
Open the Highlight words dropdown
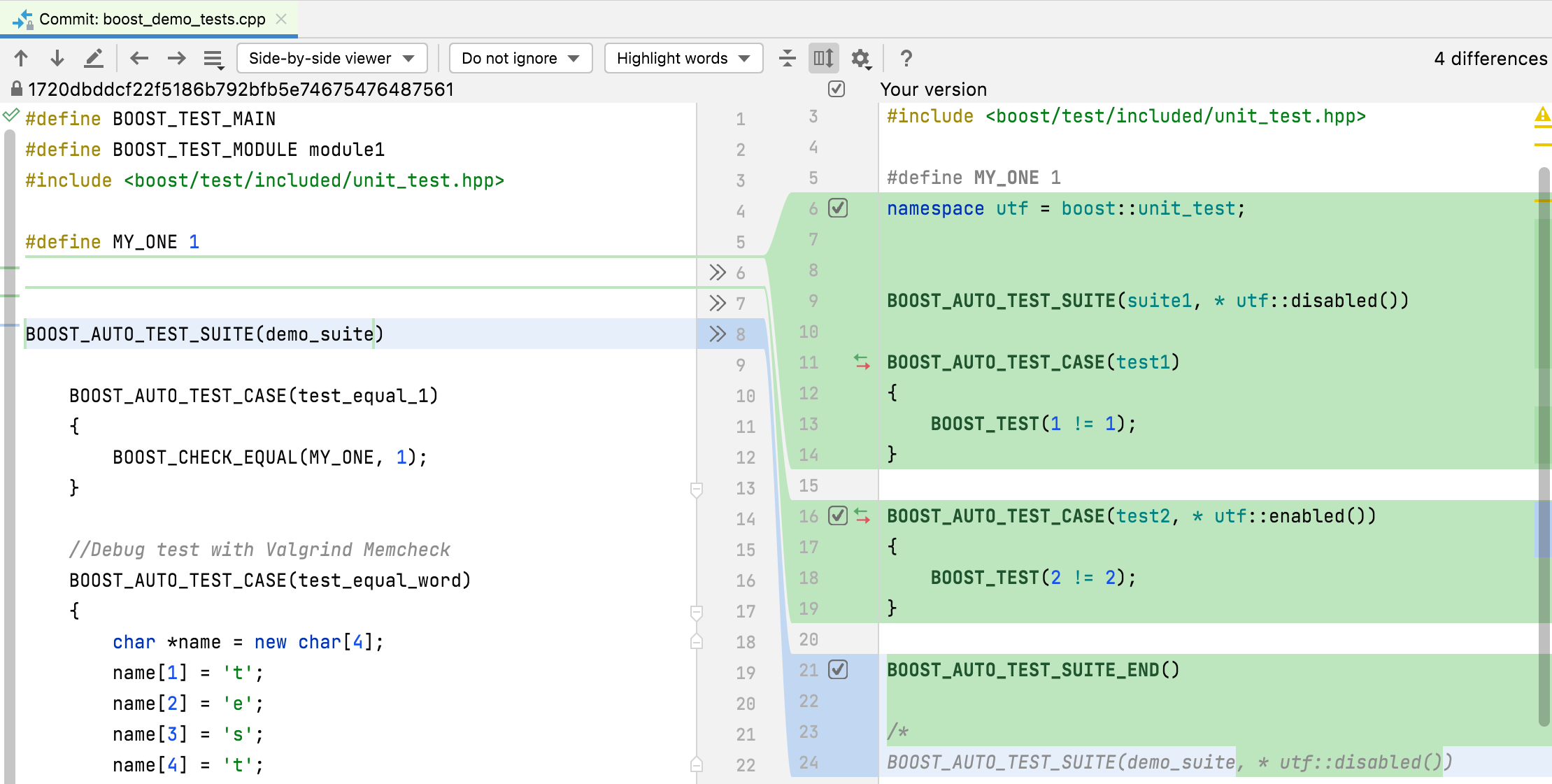point(683,58)
